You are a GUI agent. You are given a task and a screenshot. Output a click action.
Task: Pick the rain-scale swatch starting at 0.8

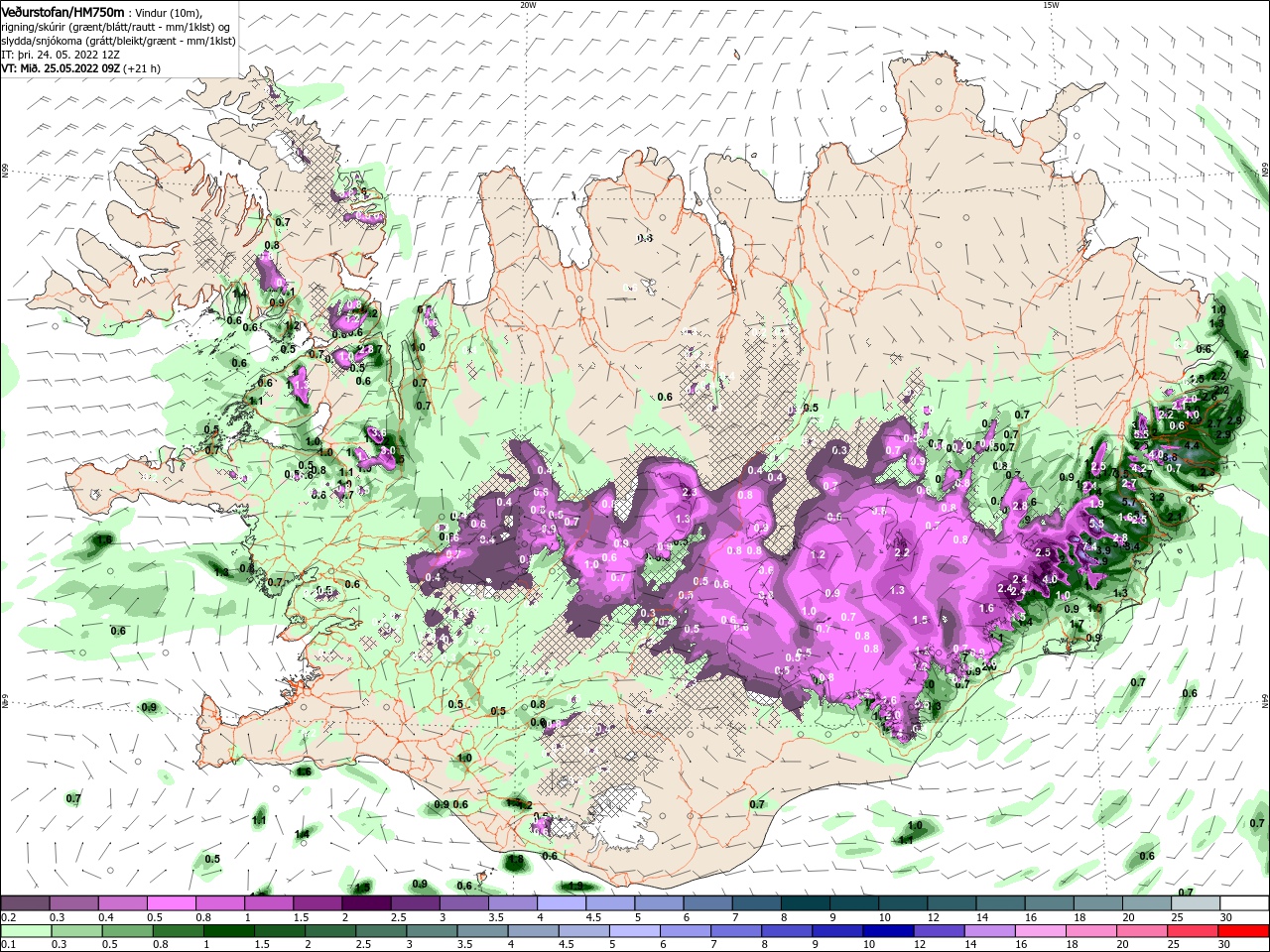pyautogui.click(x=178, y=931)
